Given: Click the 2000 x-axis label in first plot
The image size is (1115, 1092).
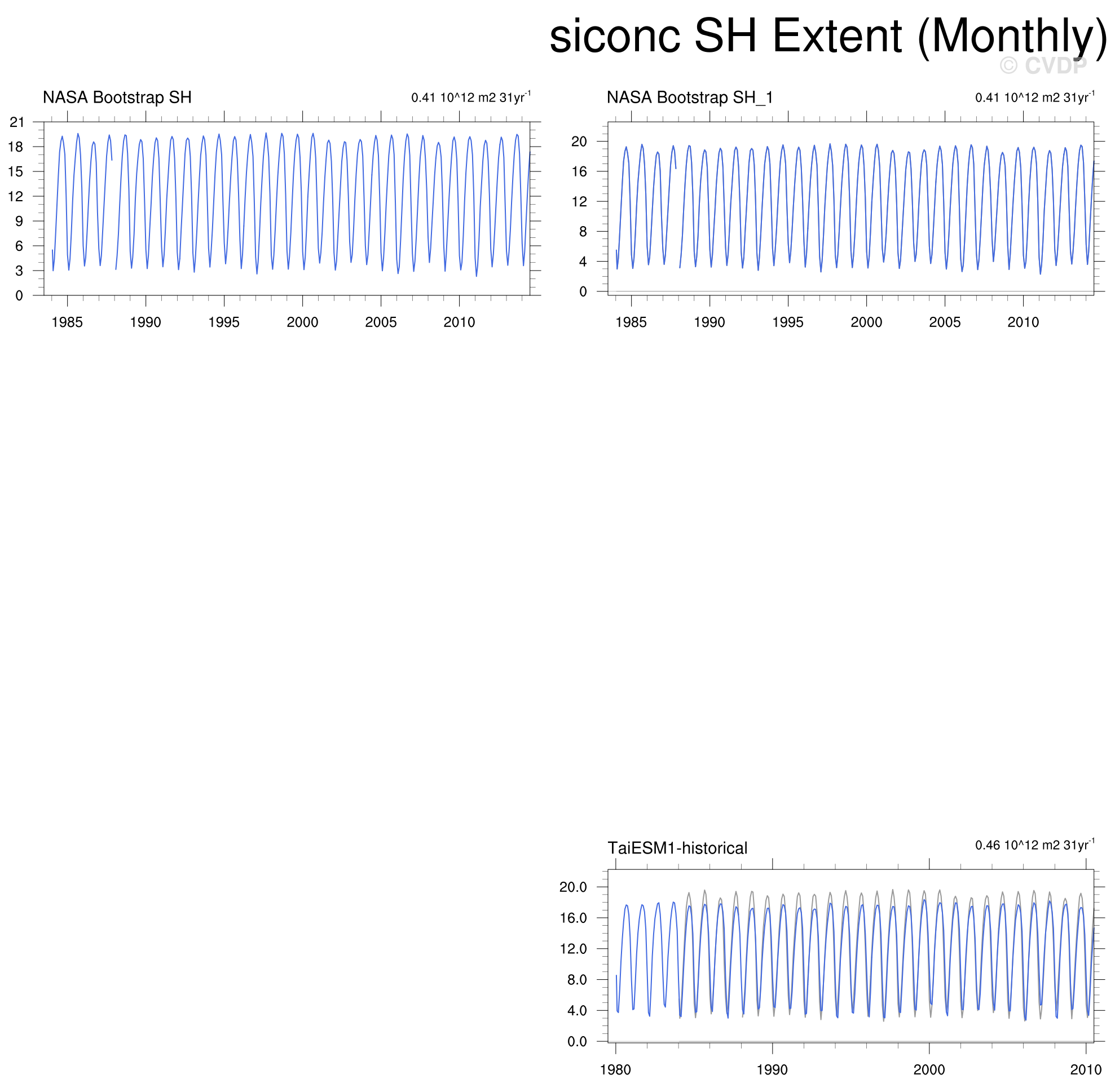Looking at the screenshot, I should coord(302,322).
